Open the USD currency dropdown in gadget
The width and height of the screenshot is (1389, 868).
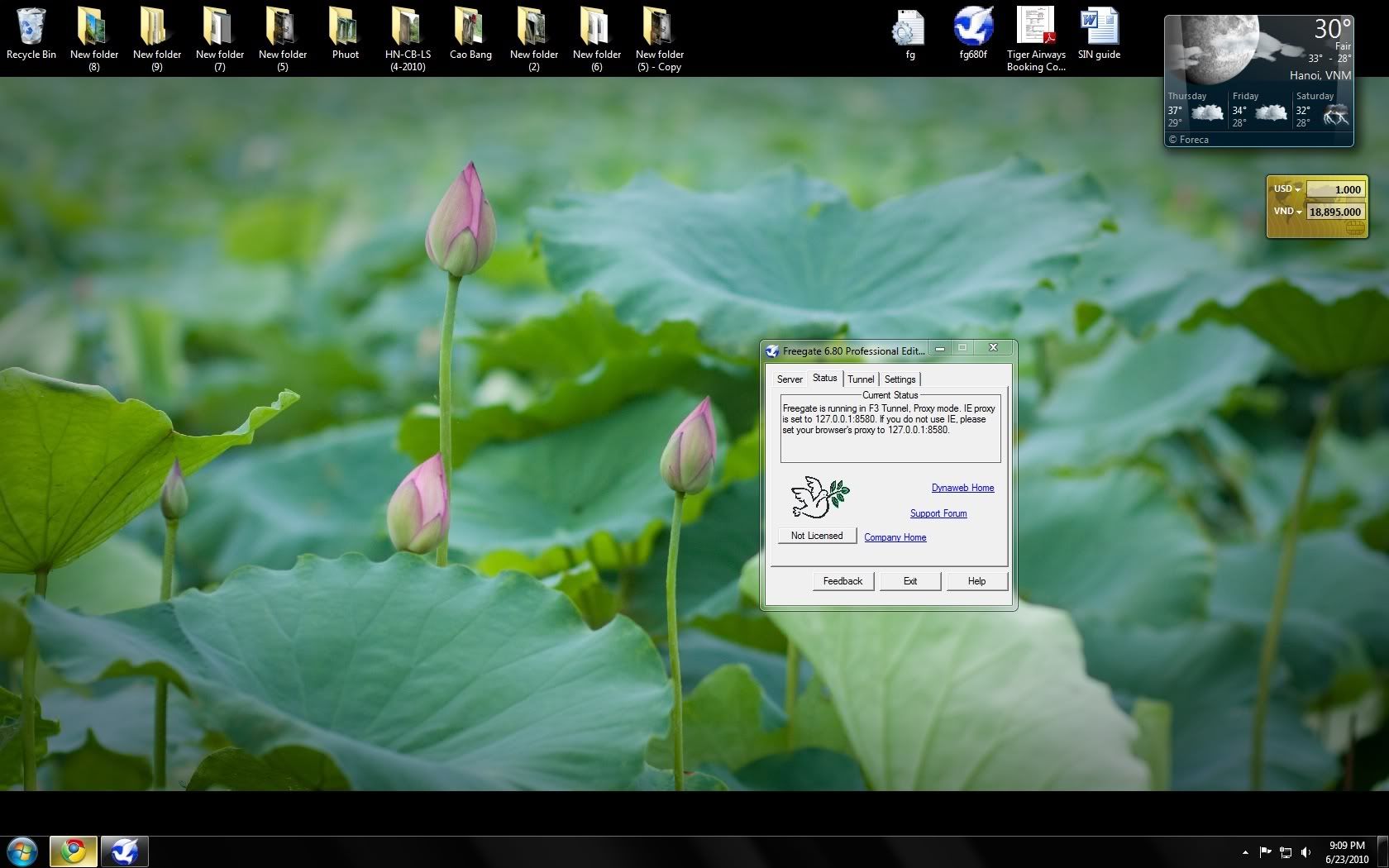[1286, 189]
